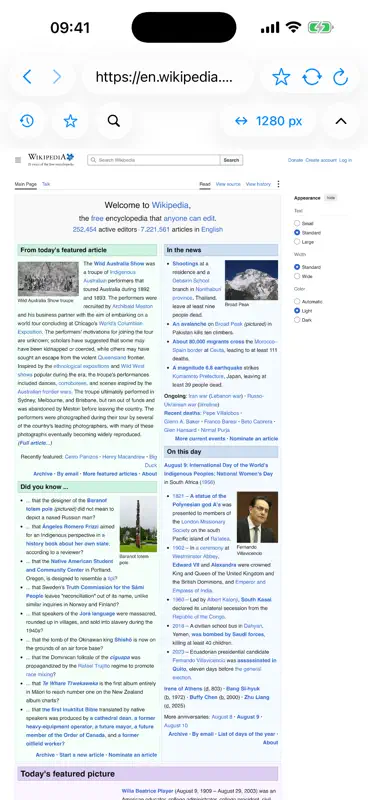
Task: Tap the Wi-Fi status icon
Action: 293,27
